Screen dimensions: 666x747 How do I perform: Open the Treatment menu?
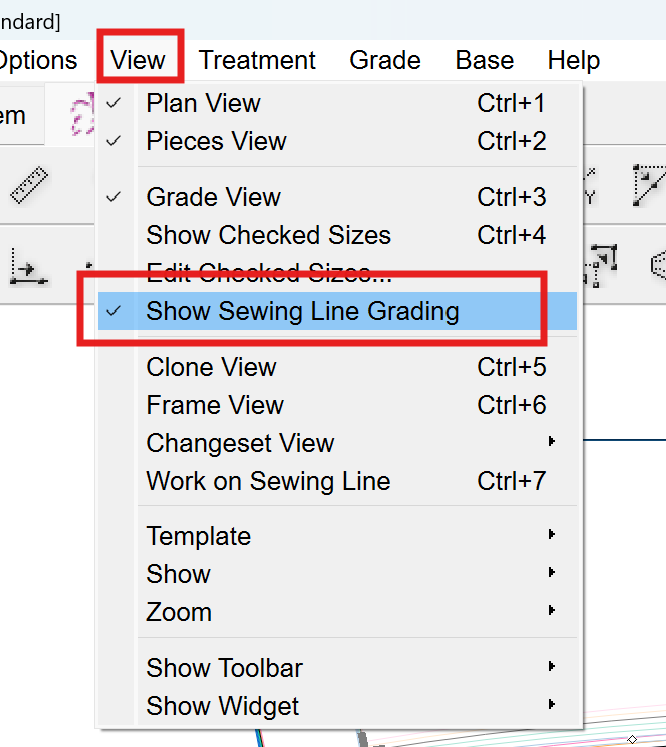click(x=257, y=60)
